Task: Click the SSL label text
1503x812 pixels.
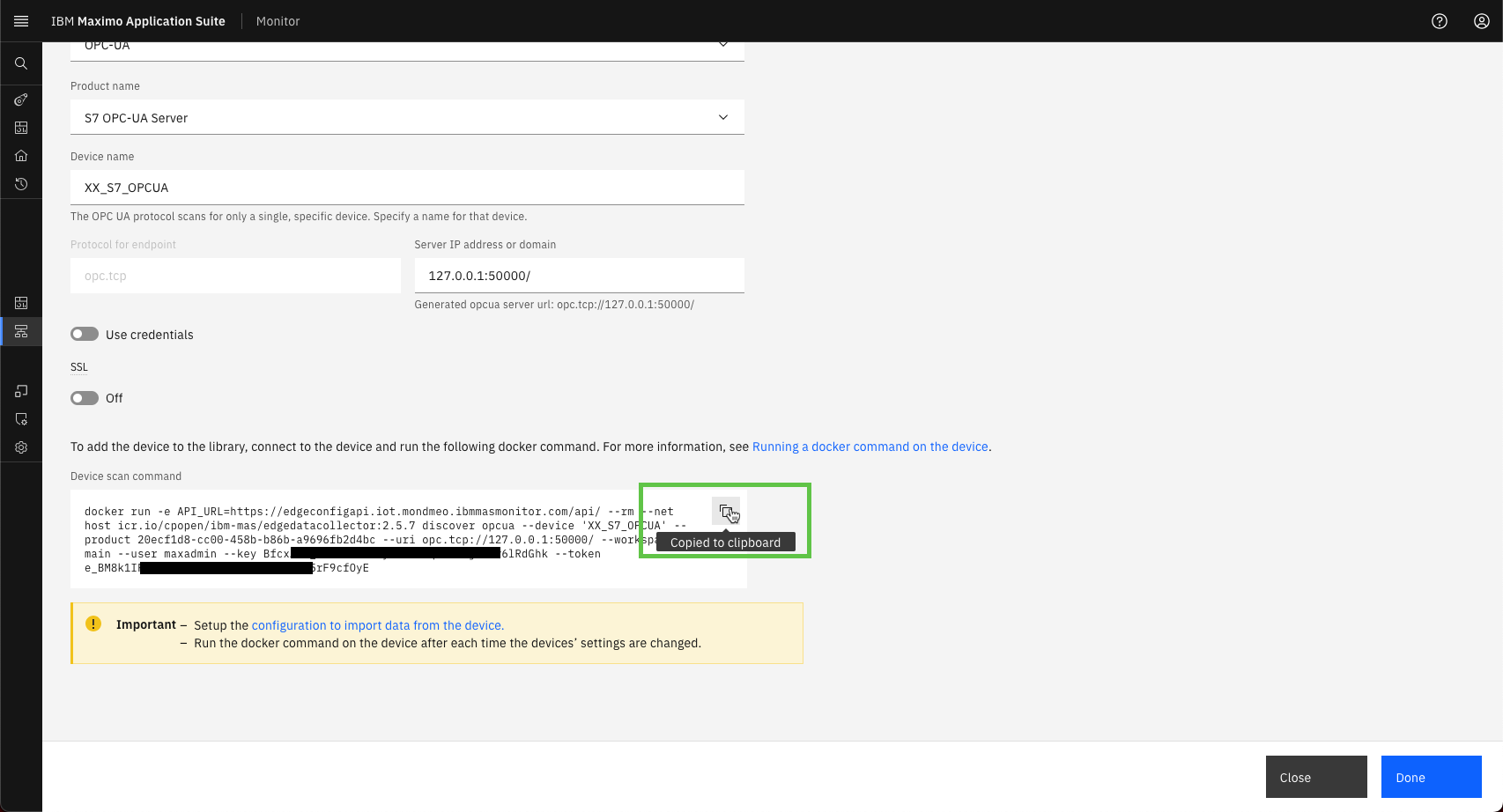Action: (x=79, y=367)
